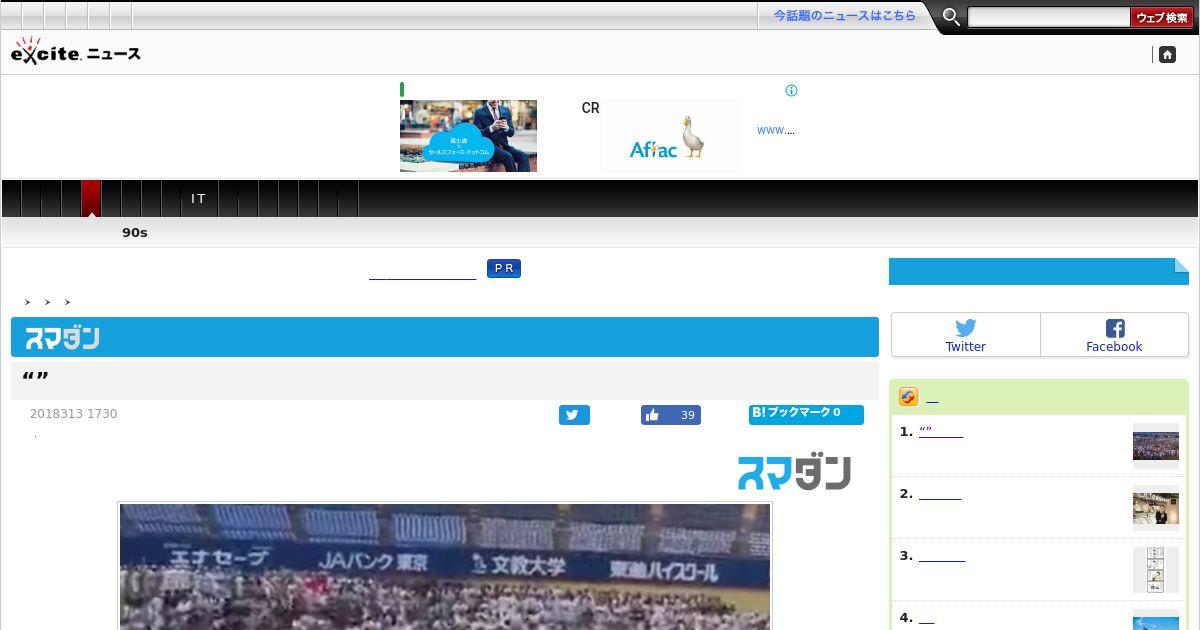1200x630 pixels.
Task: Open ranking item 1 headline link
Action: 941,432
